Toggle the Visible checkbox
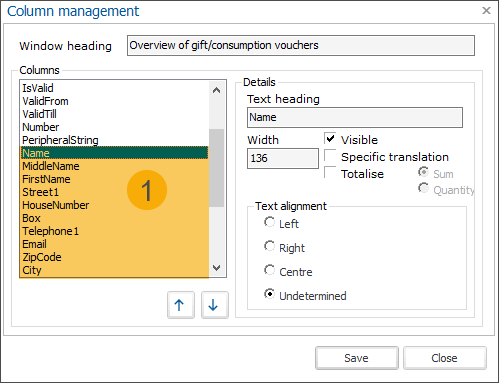 pos(330,138)
